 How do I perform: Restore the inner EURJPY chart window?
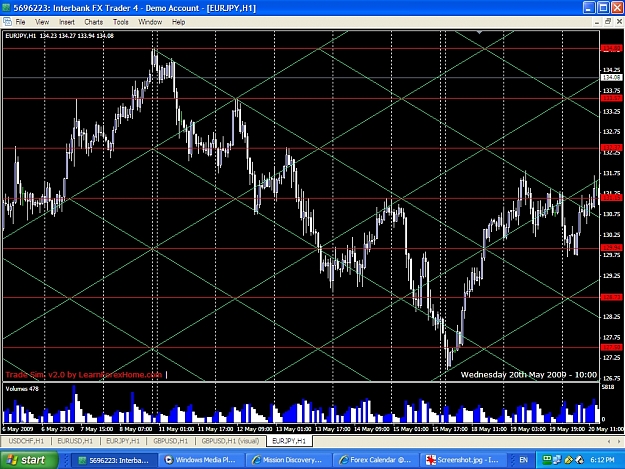[608, 22]
